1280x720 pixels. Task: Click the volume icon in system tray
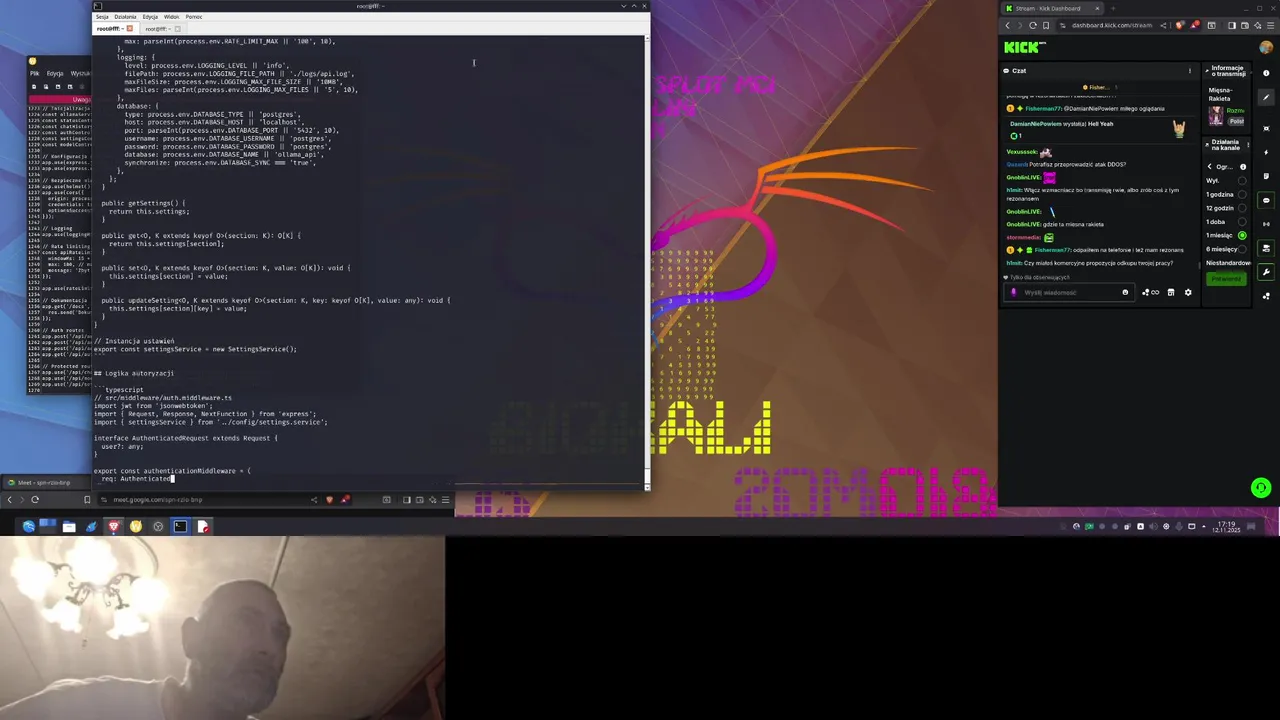click(1154, 526)
